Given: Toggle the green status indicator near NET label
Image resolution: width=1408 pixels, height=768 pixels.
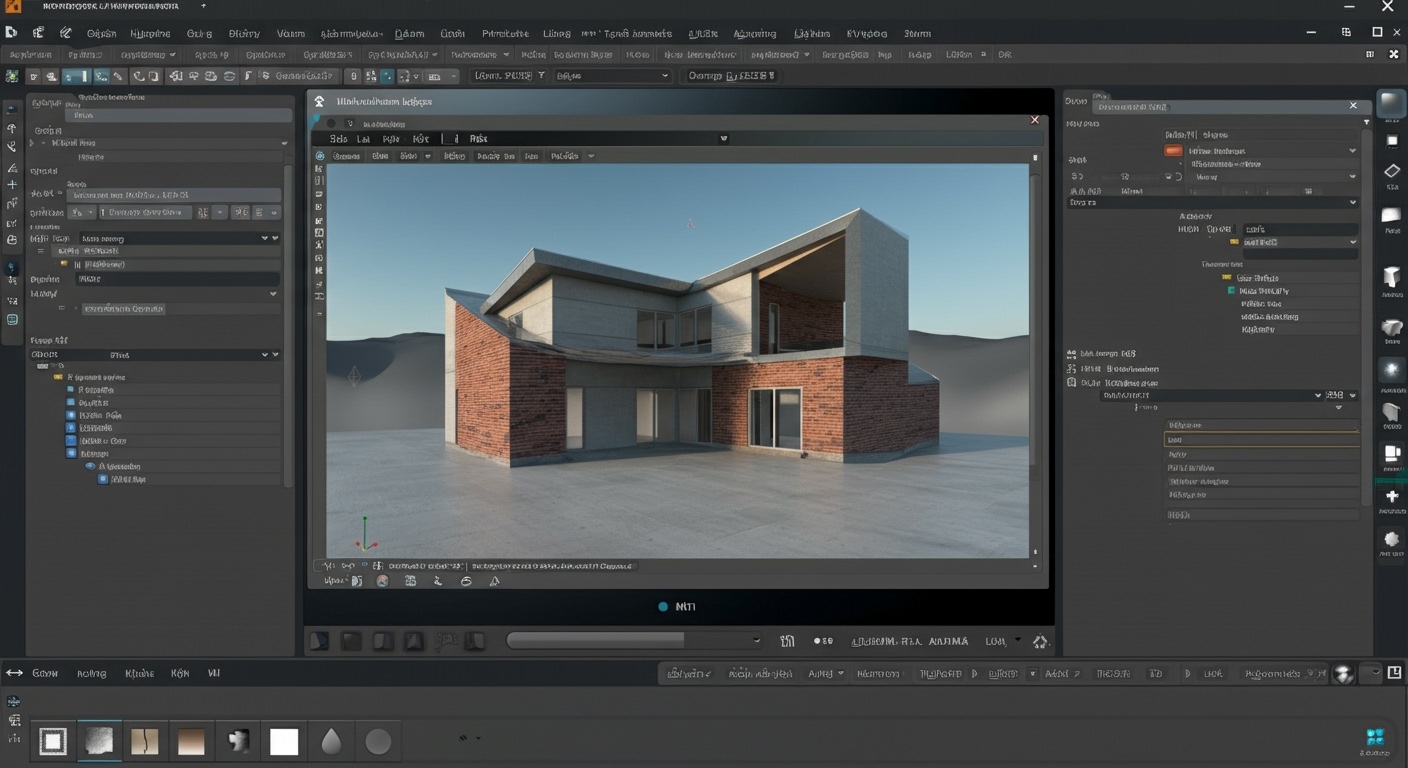Looking at the screenshot, I should coord(661,606).
